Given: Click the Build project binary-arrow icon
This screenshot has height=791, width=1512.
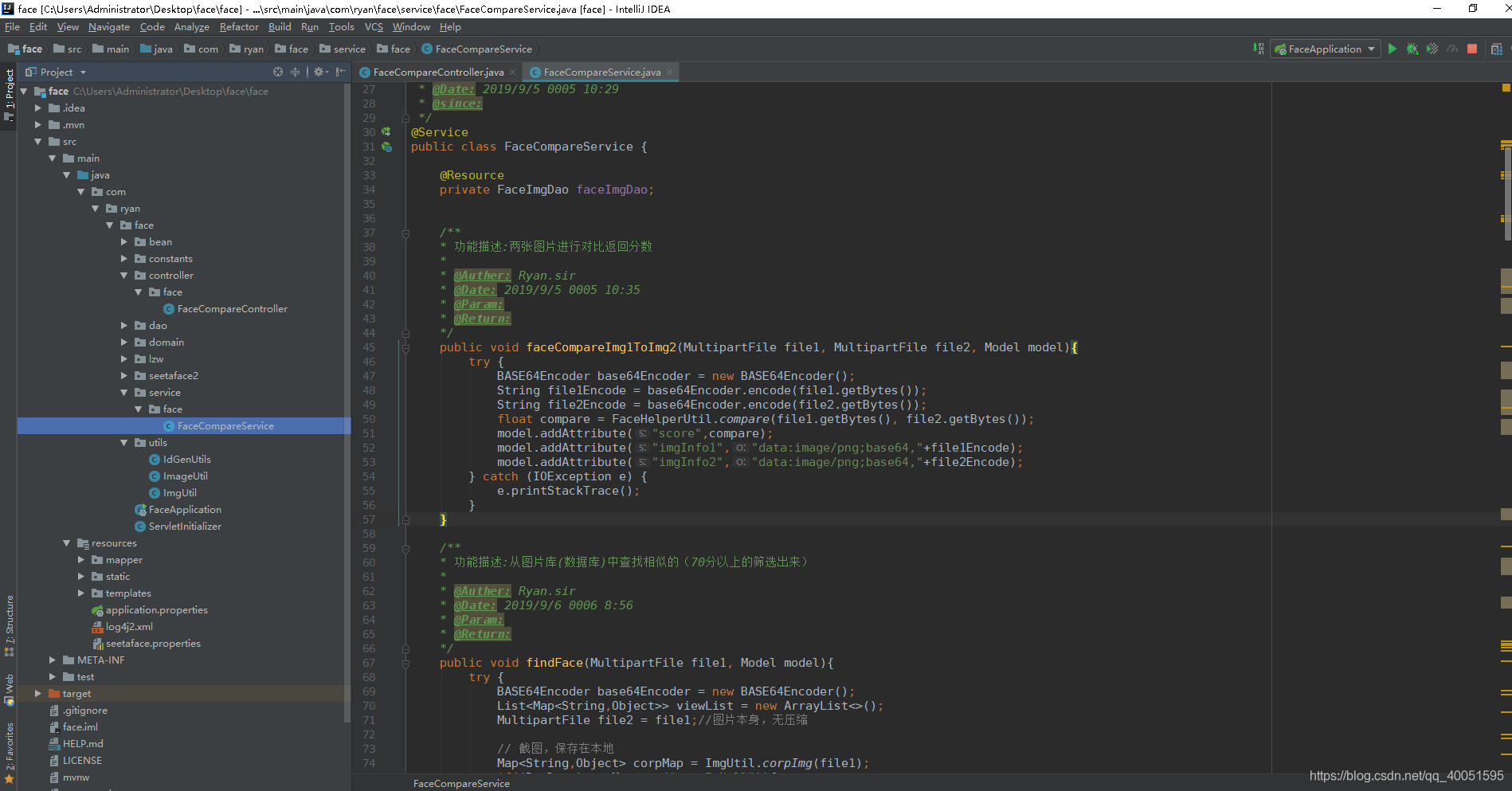Looking at the screenshot, I should [x=1258, y=49].
